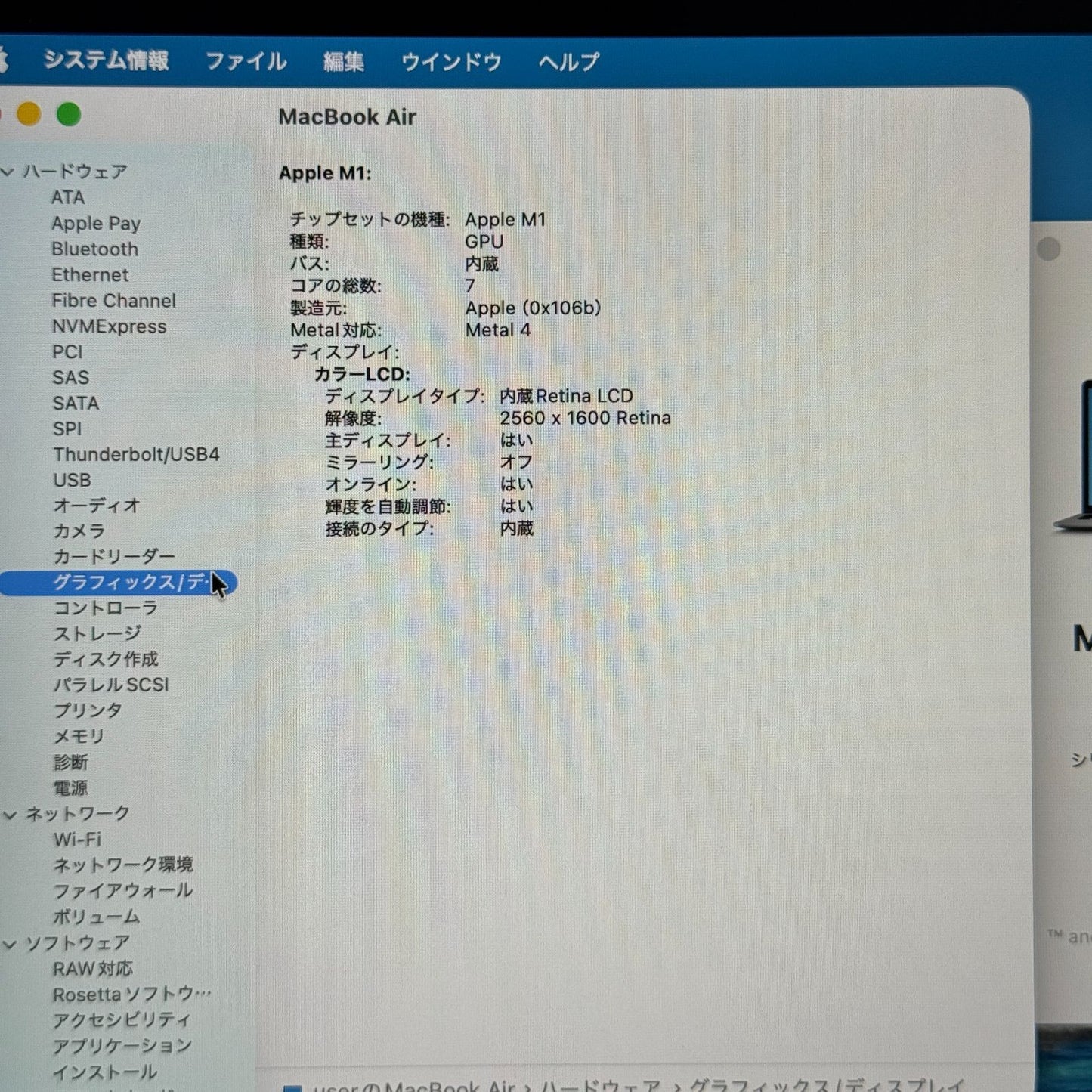Image resolution: width=1092 pixels, height=1092 pixels.
Task: Select ボリューム in the sidebar
Action: click(x=97, y=917)
